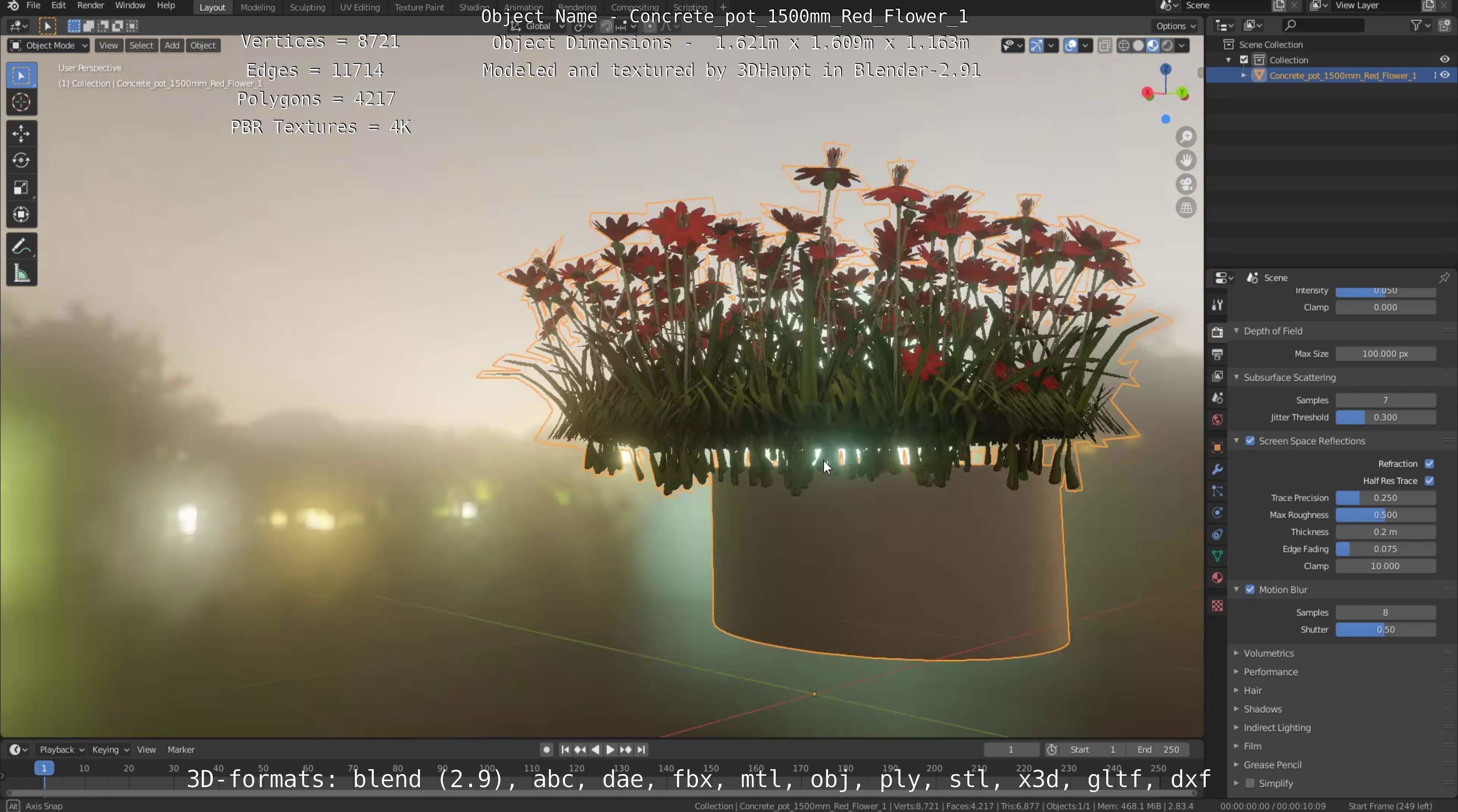Image resolution: width=1458 pixels, height=812 pixels.
Task: Click the Play animation button
Action: [610, 750]
